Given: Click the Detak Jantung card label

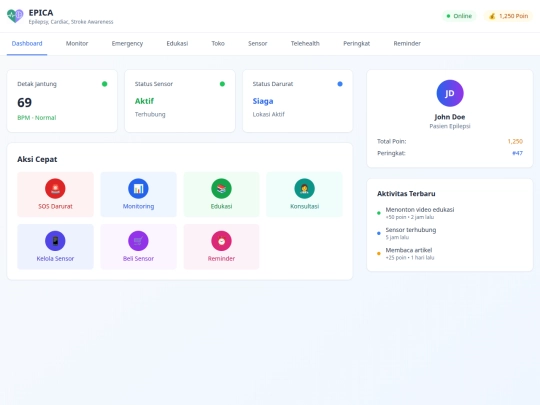Looking at the screenshot, I should point(37,84).
